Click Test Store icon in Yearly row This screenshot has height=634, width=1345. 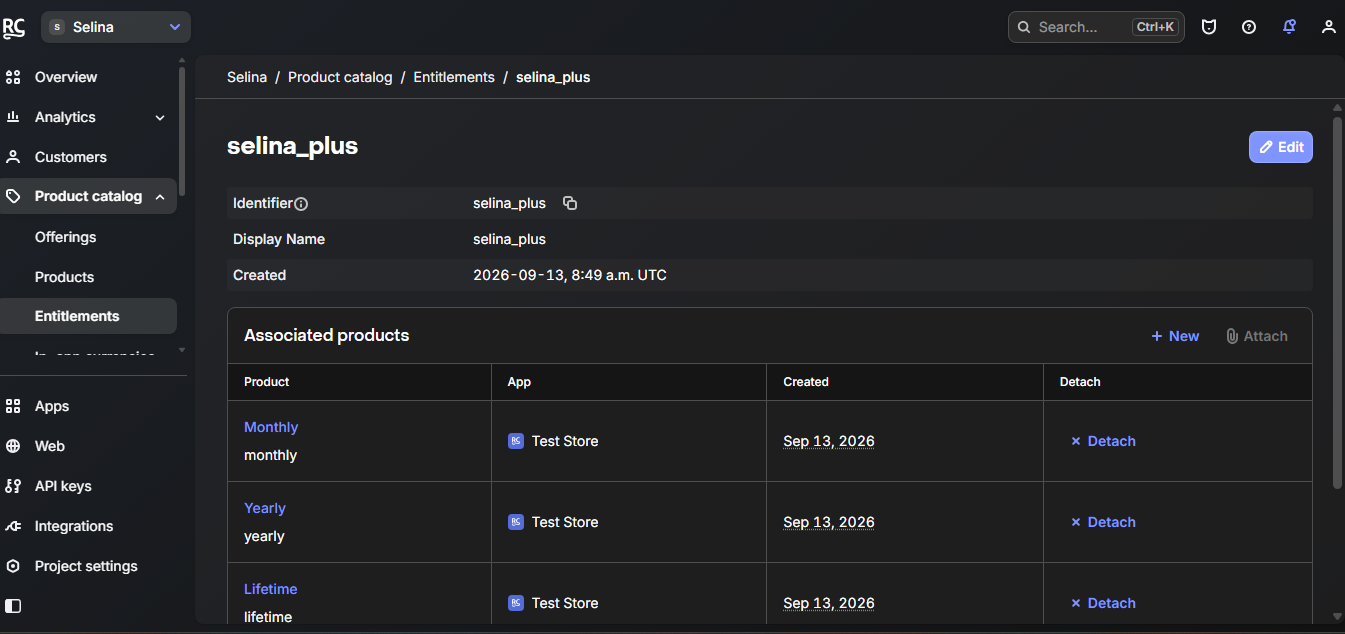point(516,522)
